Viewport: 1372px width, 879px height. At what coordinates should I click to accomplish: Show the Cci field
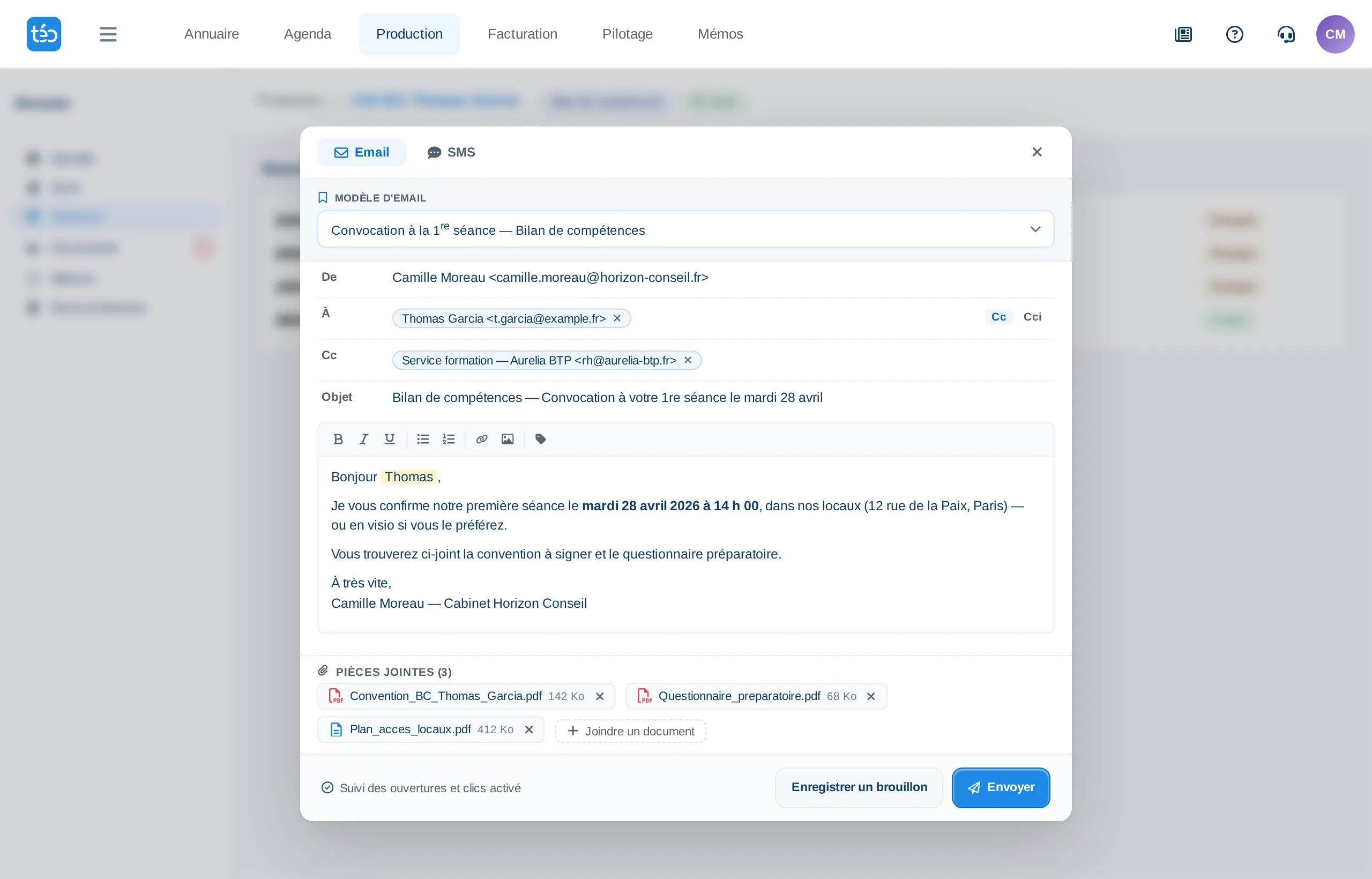click(1032, 317)
